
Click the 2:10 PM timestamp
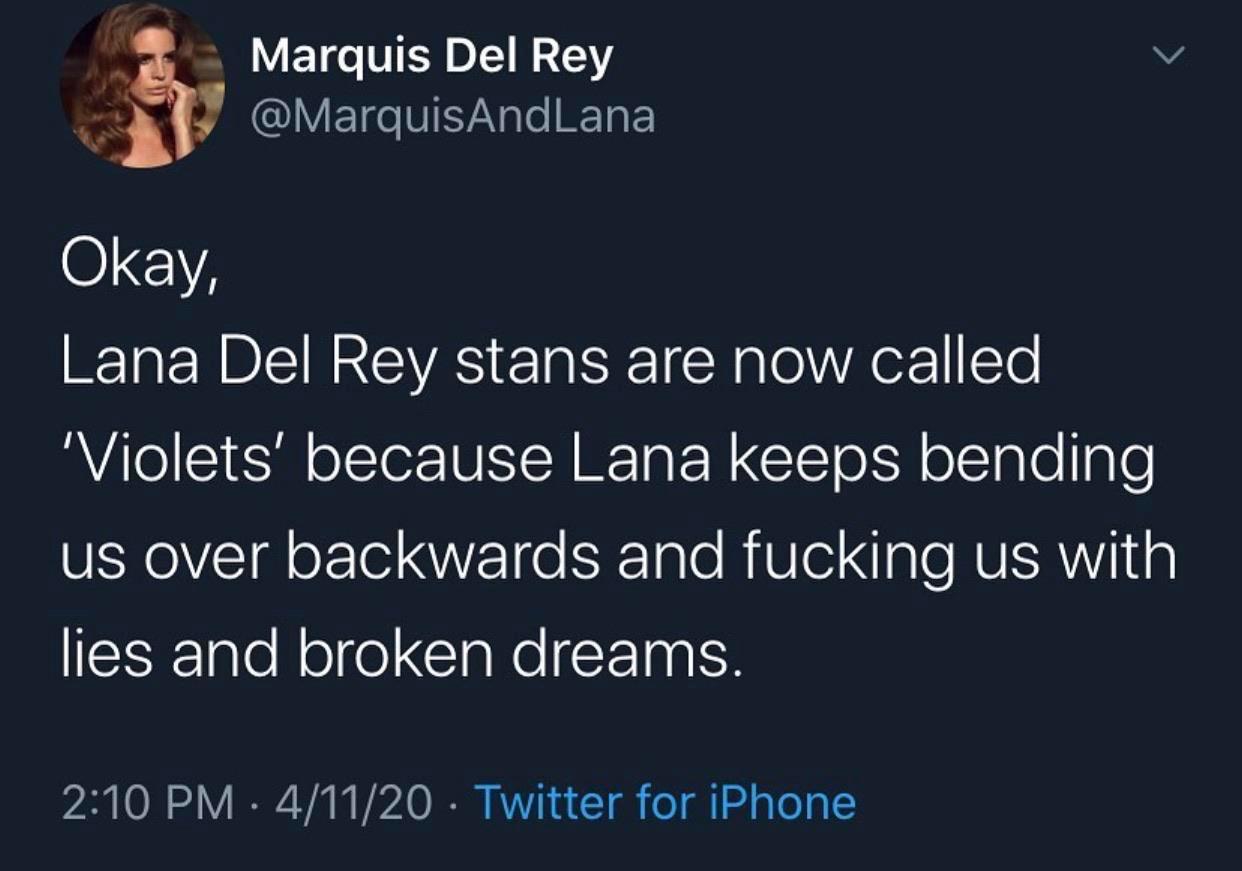147,803
